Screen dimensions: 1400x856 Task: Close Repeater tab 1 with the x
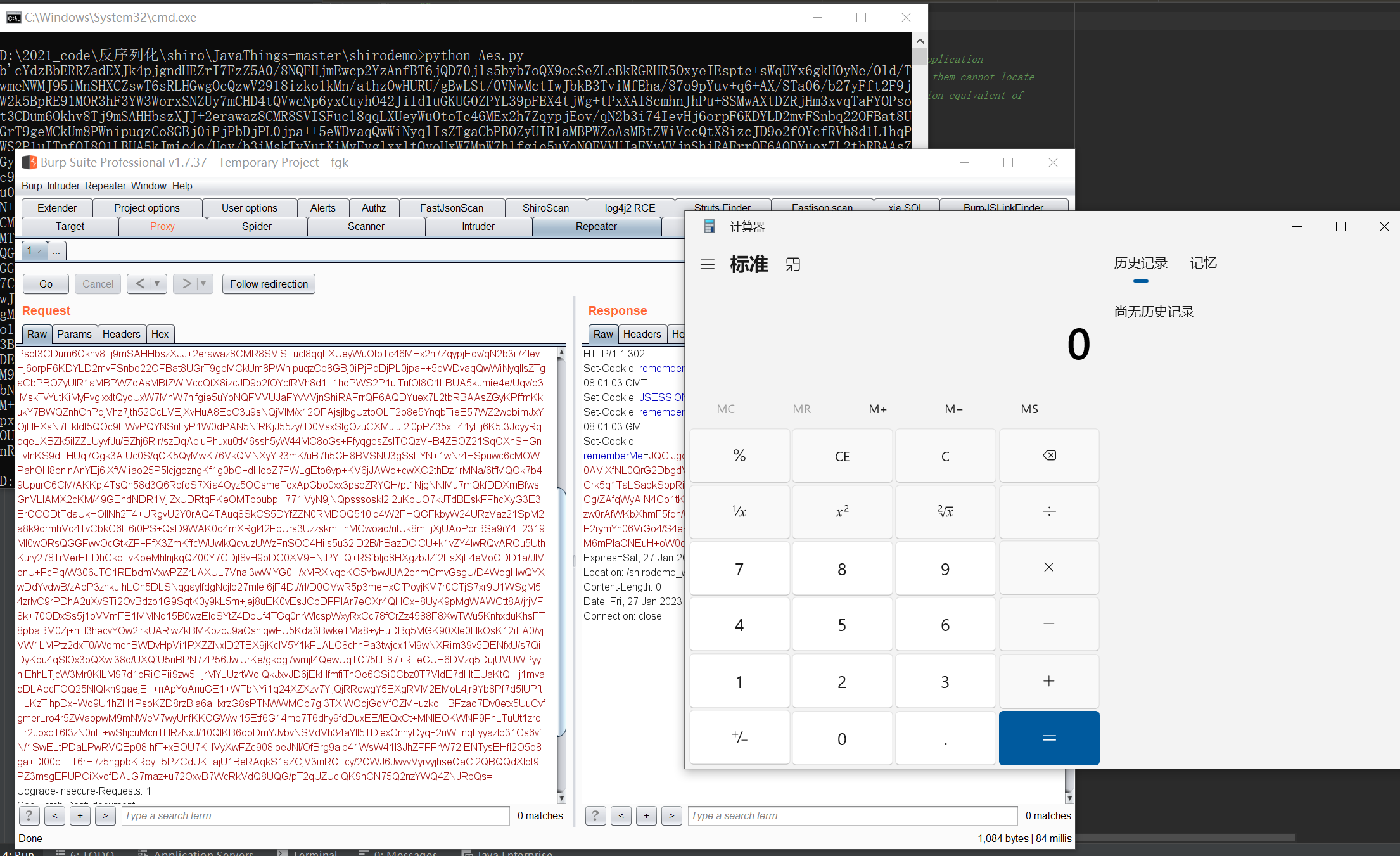(x=39, y=252)
